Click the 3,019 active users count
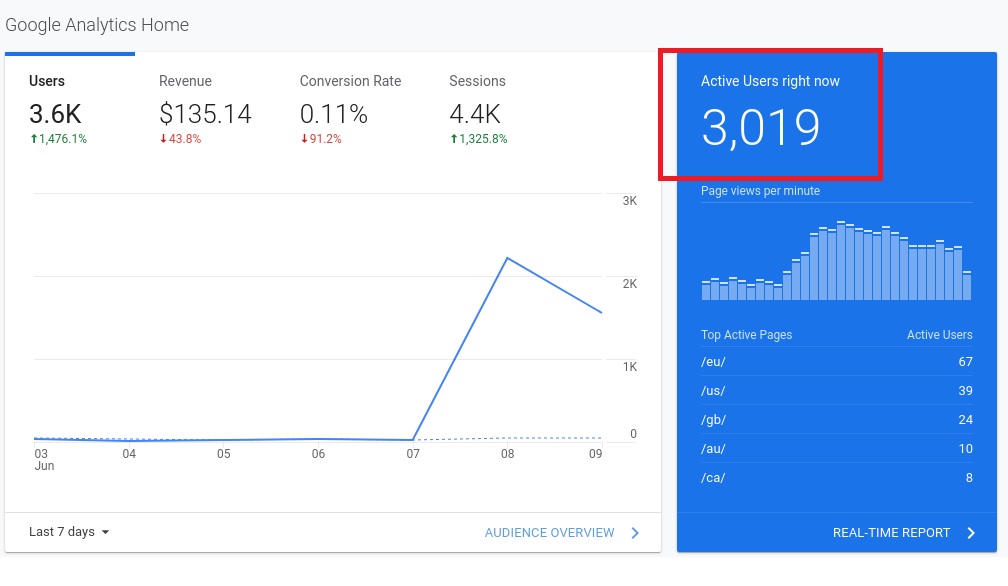Image resolution: width=1008 pixels, height=586 pixels. click(760, 128)
